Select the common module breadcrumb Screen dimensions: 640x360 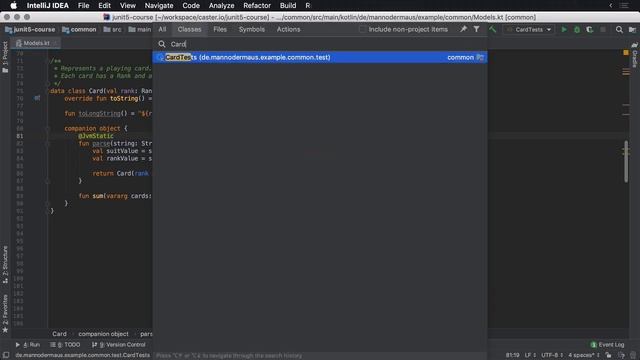point(79,29)
